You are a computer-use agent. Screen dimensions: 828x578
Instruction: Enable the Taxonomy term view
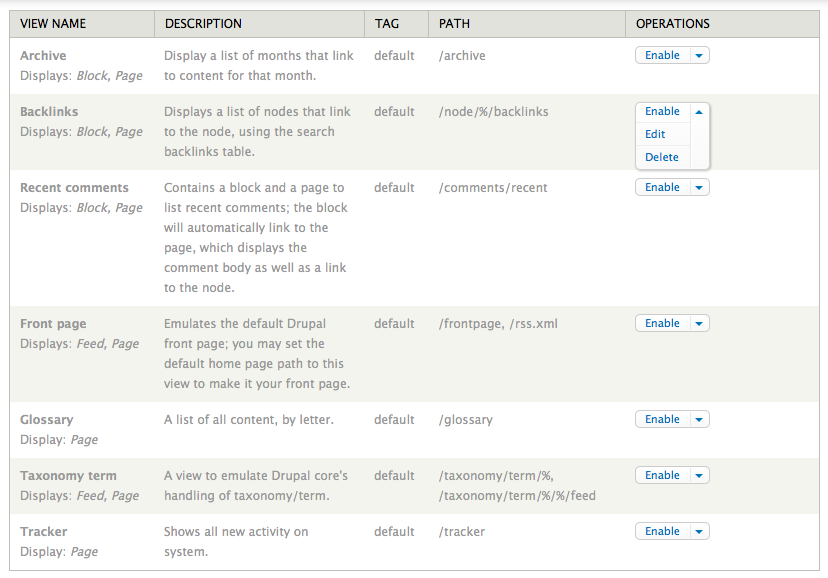click(x=662, y=475)
